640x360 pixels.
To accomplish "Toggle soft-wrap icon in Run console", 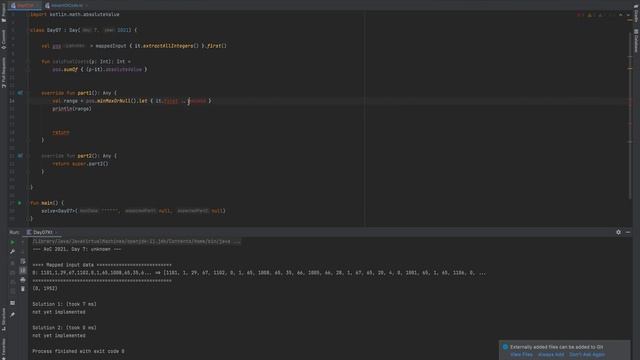I will [23, 261].
